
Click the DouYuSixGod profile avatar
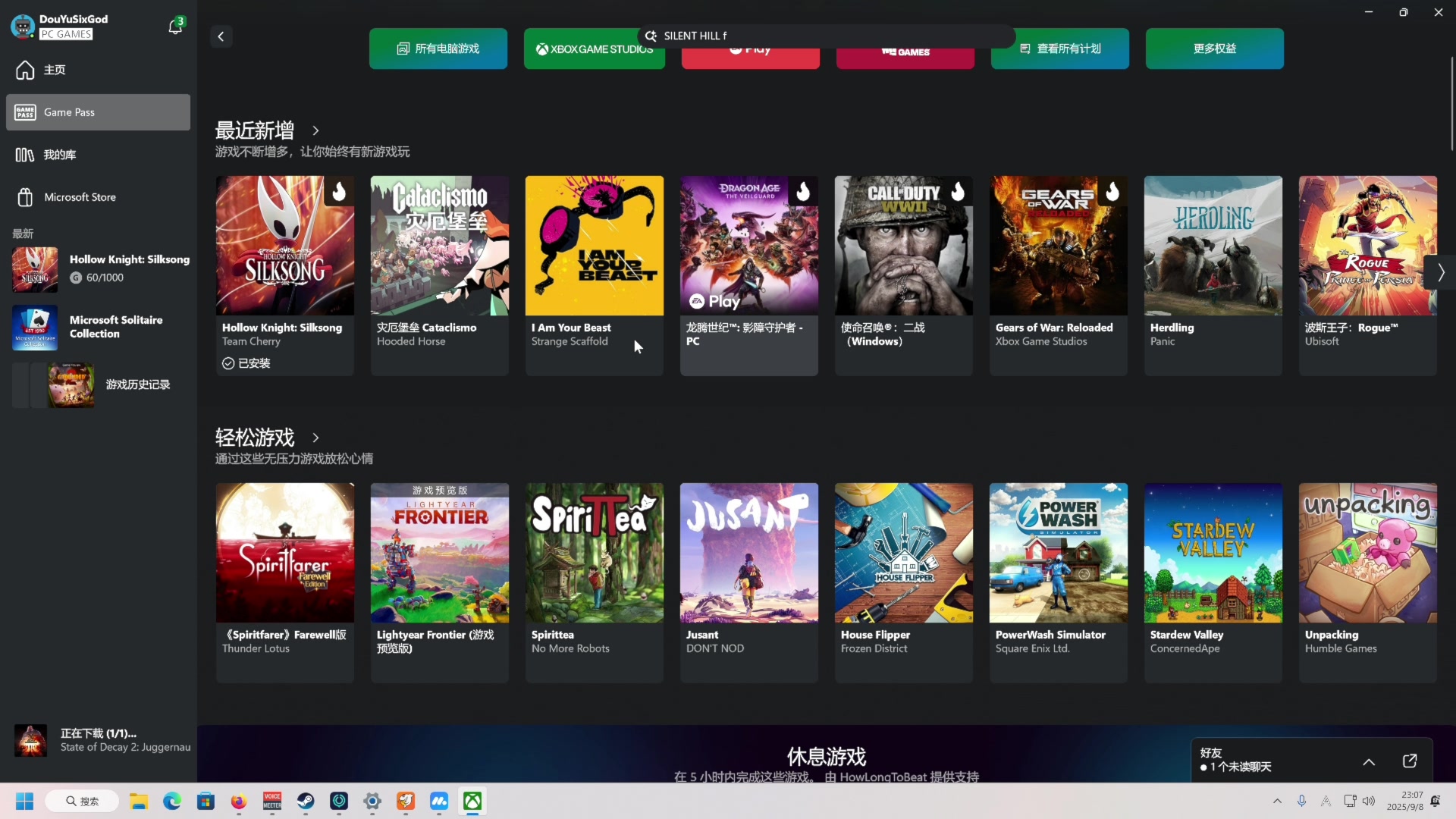pos(23,27)
